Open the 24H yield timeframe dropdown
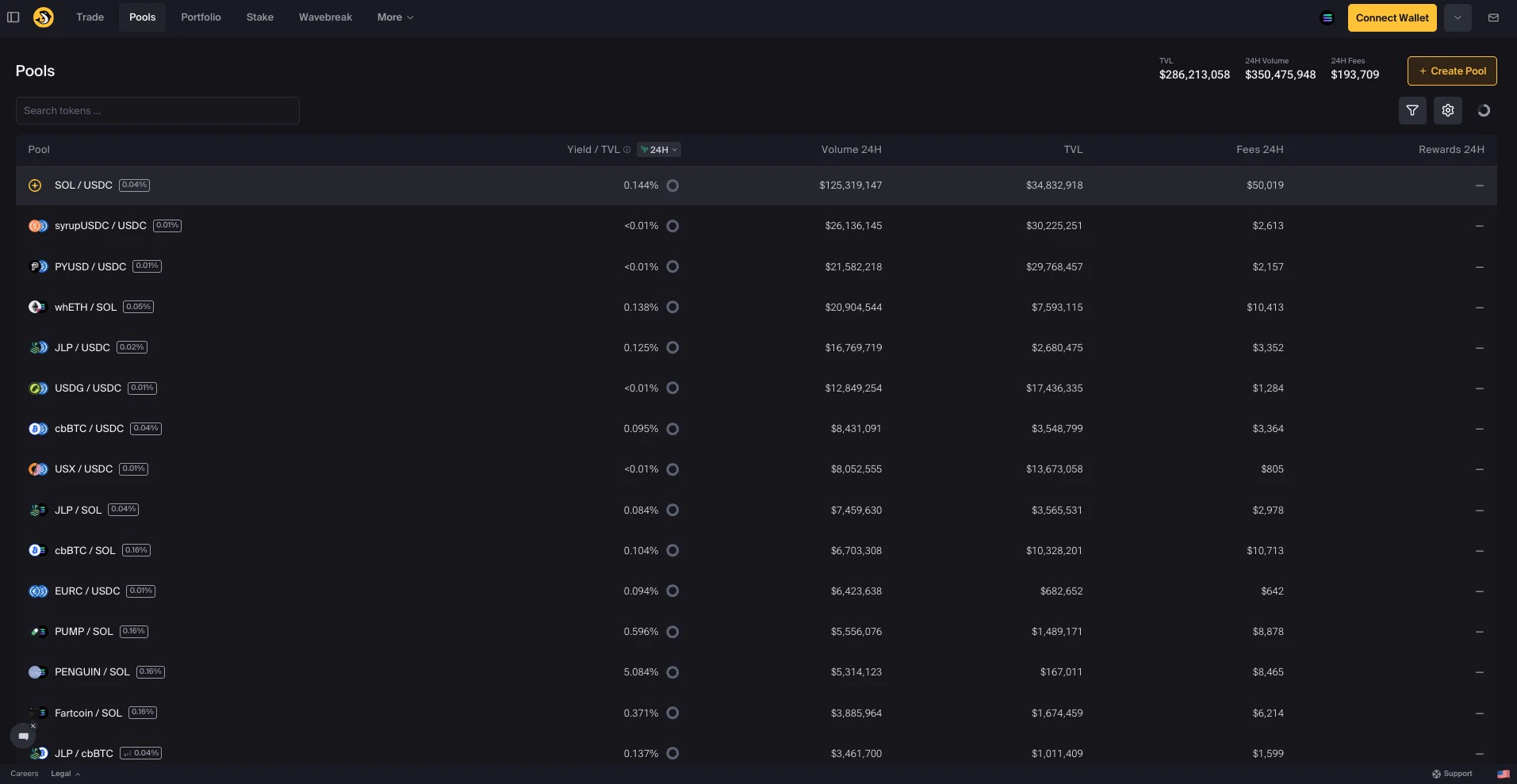The image size is (1517, 784). pyautogui.click(x=659, y=150)
